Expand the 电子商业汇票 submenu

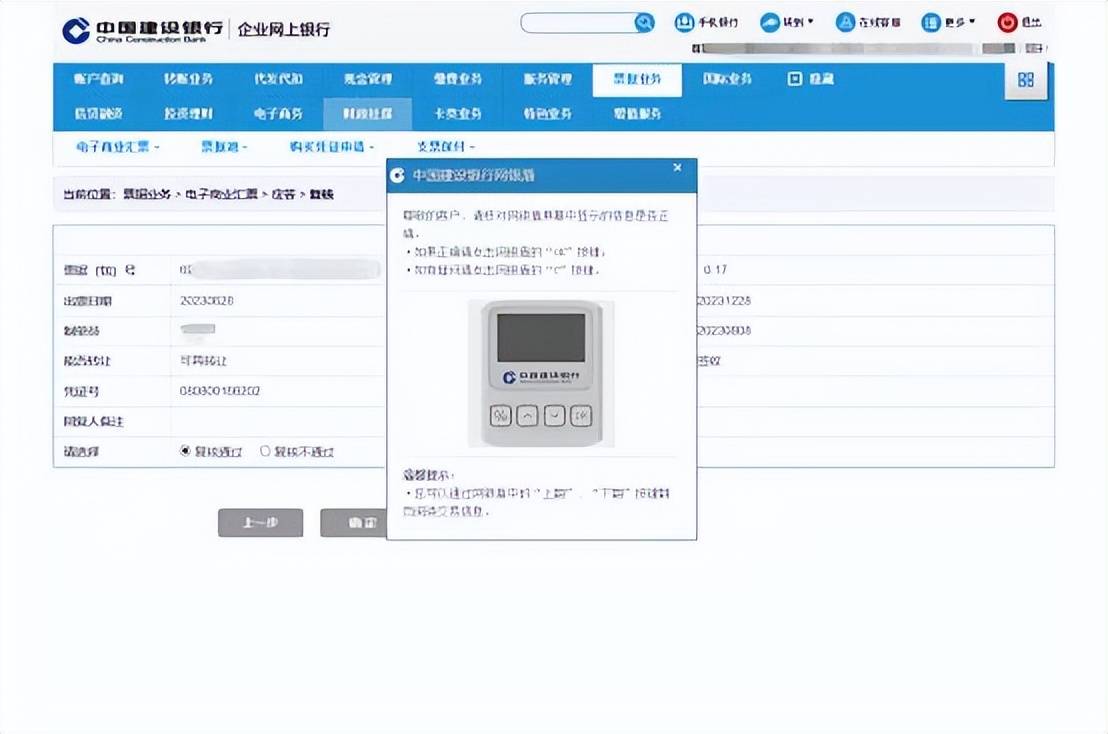point(118,147)
